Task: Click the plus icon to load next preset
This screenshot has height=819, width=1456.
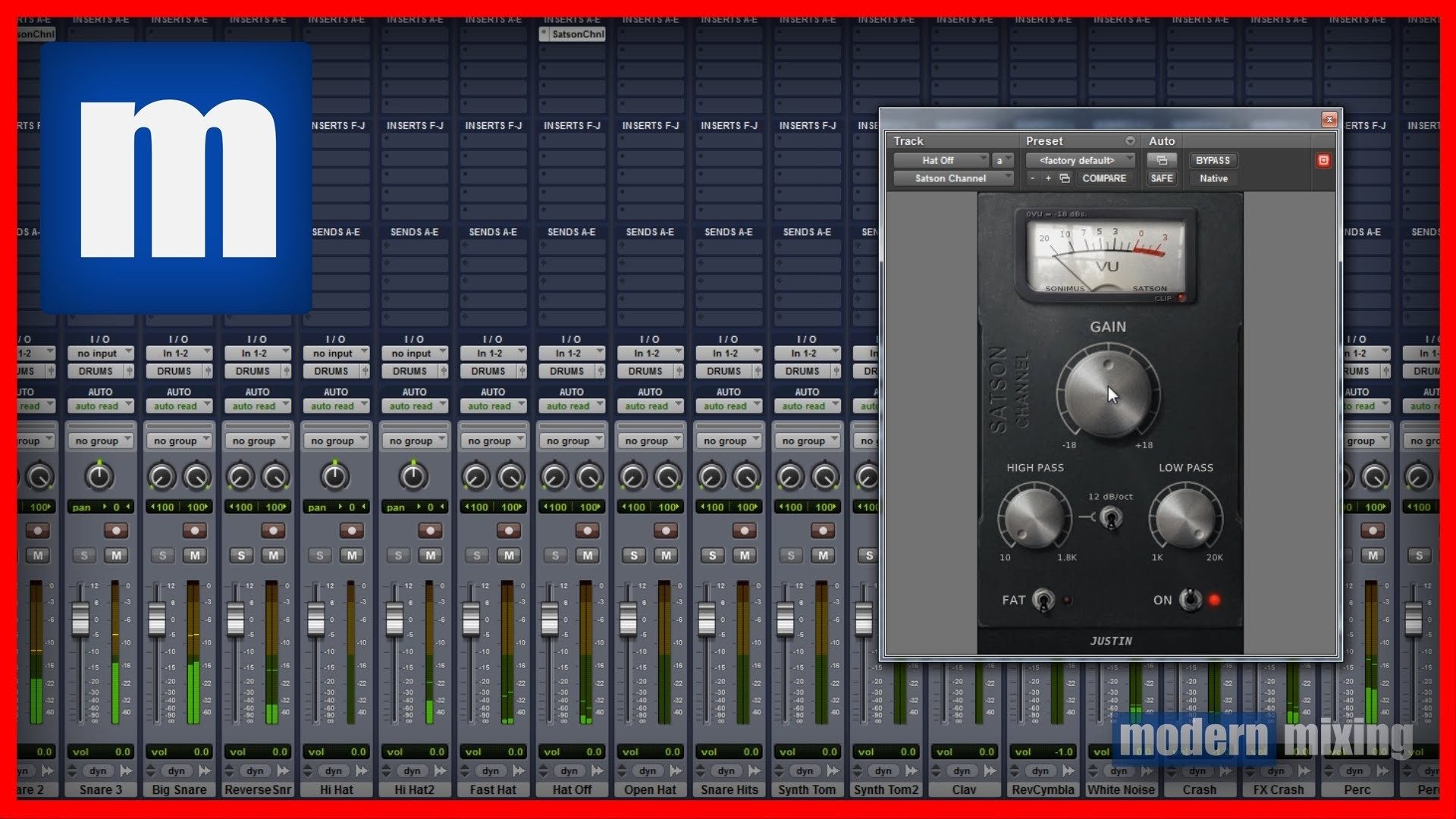Action: tap(1047, 177)
